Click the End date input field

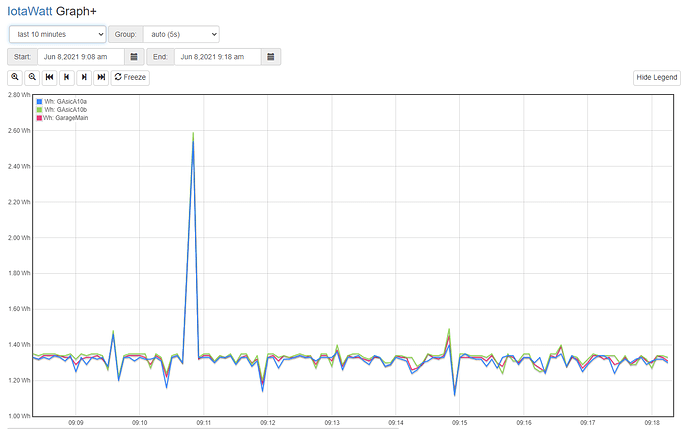pos(218,57)
